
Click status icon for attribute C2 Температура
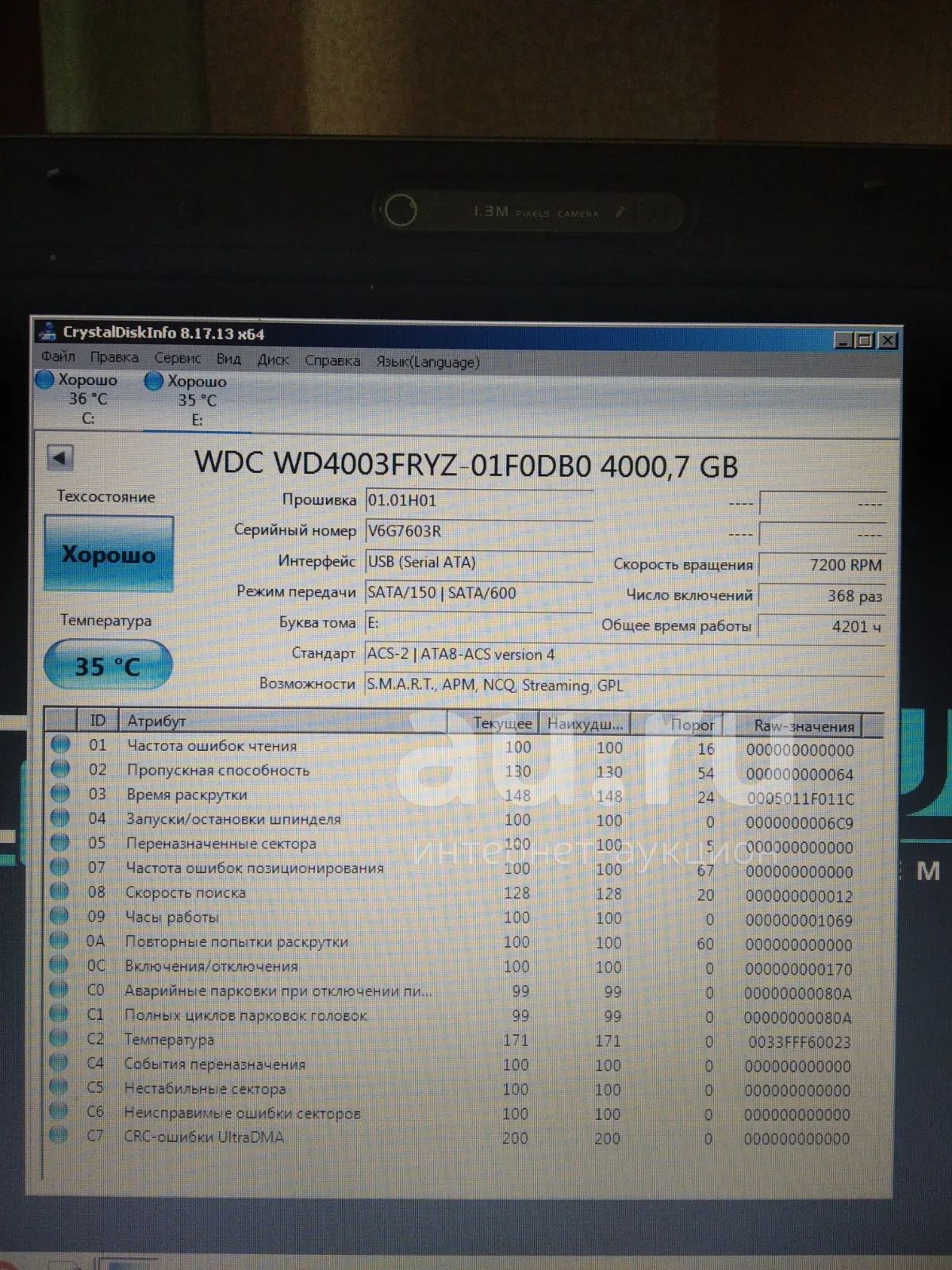pyautogui.click(x=59, y=1037)
